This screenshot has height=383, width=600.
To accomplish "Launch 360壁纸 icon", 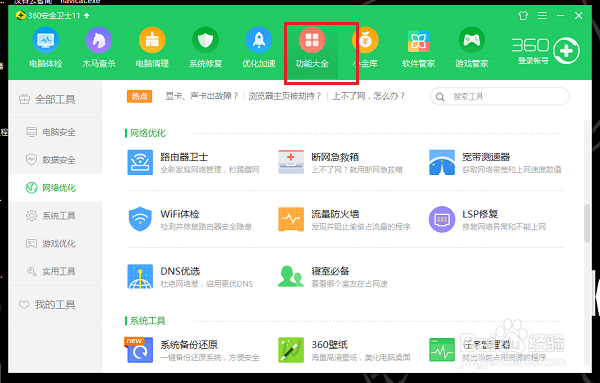I will [291, 350].
